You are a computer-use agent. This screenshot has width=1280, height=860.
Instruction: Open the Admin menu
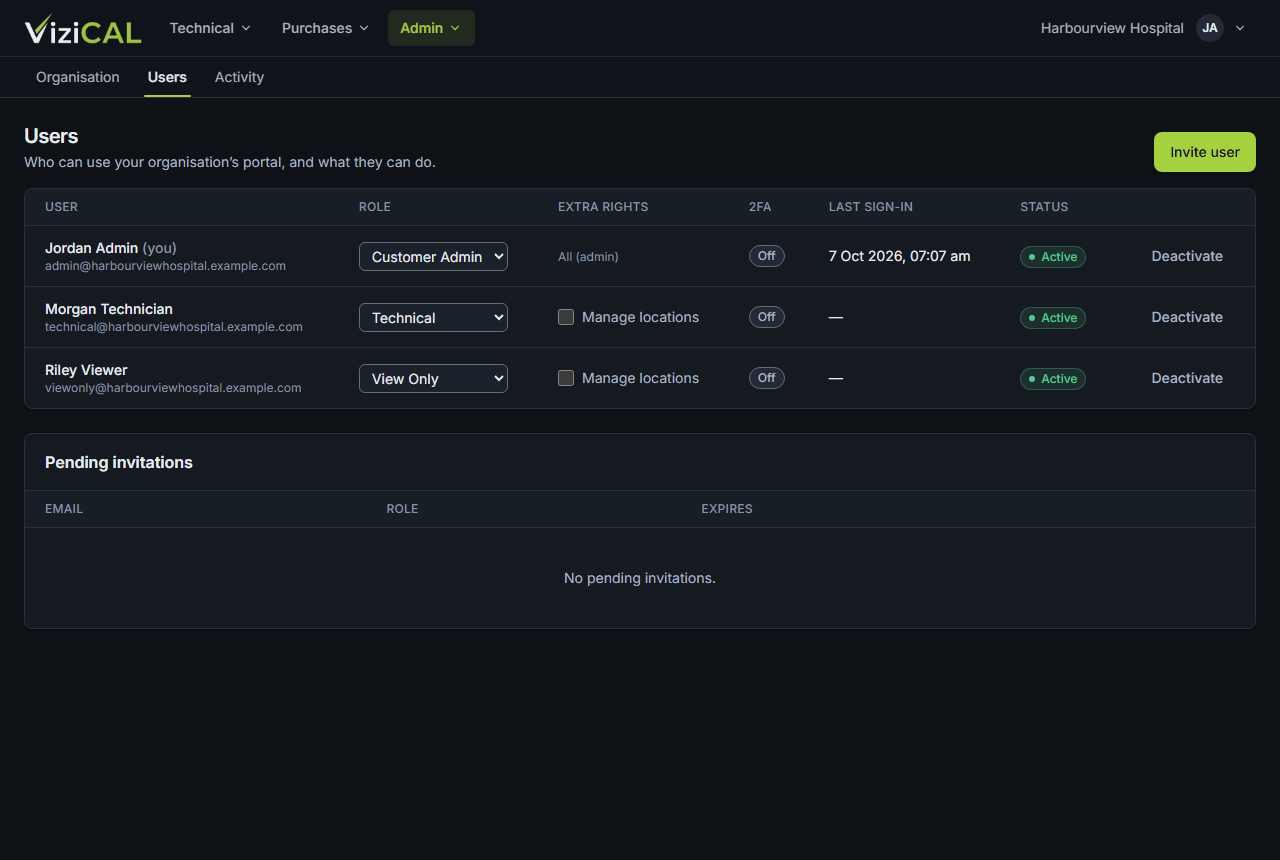click(x=431, y=28)
